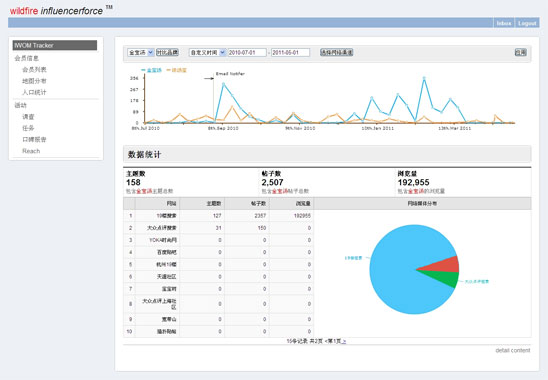Select row 1 site name 19楼搜索
This screenshot has height=380, width=548.
coord(166,216)
